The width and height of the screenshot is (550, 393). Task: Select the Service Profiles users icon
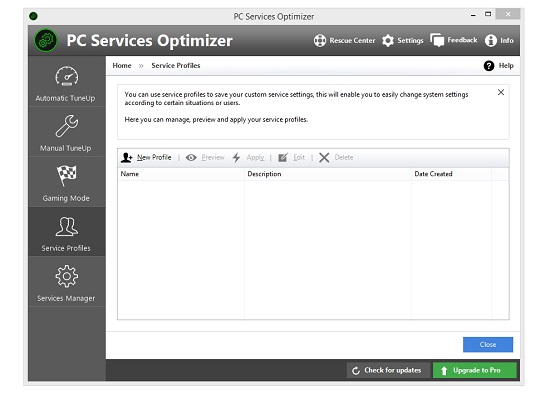[67, 226]
